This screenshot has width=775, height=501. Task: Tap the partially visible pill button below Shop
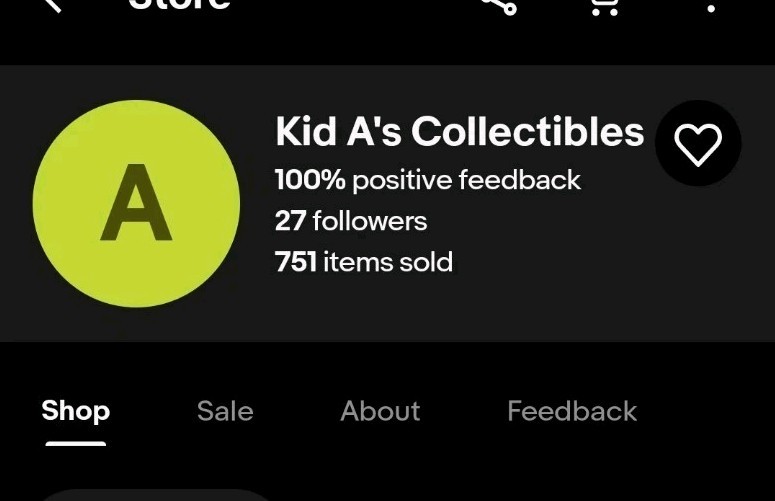click(155, 494)
